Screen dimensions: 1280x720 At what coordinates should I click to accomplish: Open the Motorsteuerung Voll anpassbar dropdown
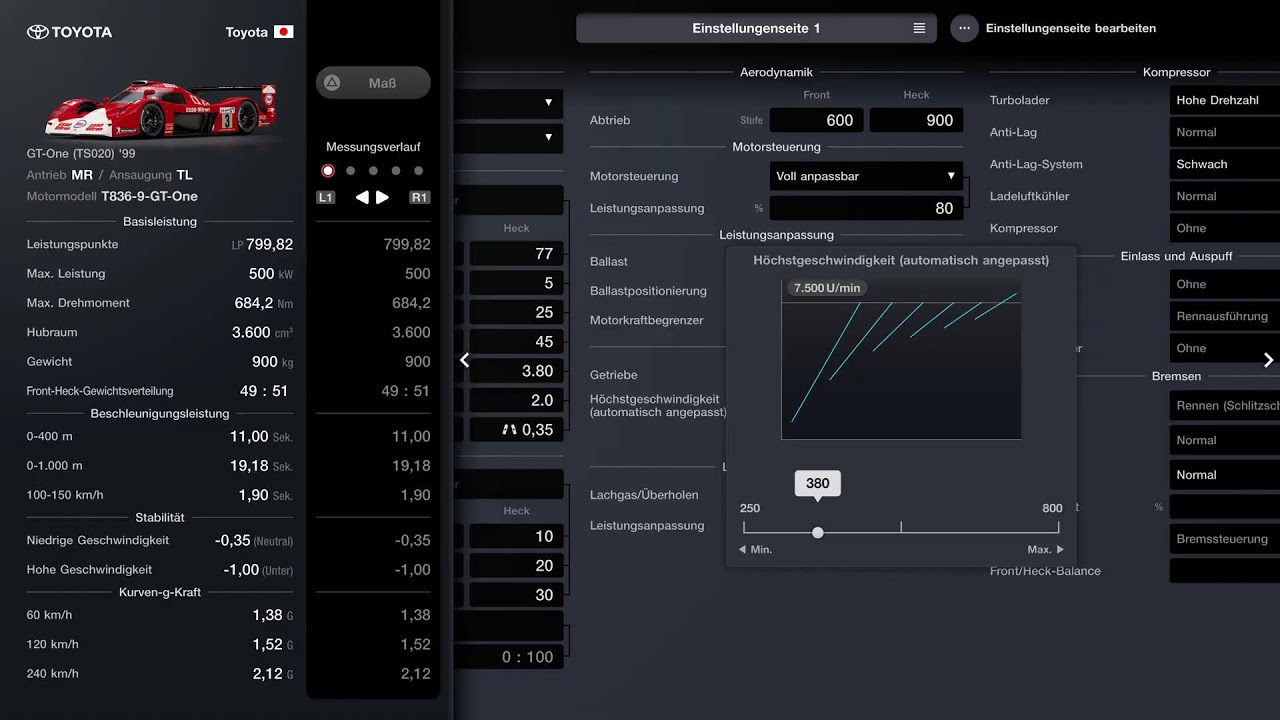click(x=867, y=176)
